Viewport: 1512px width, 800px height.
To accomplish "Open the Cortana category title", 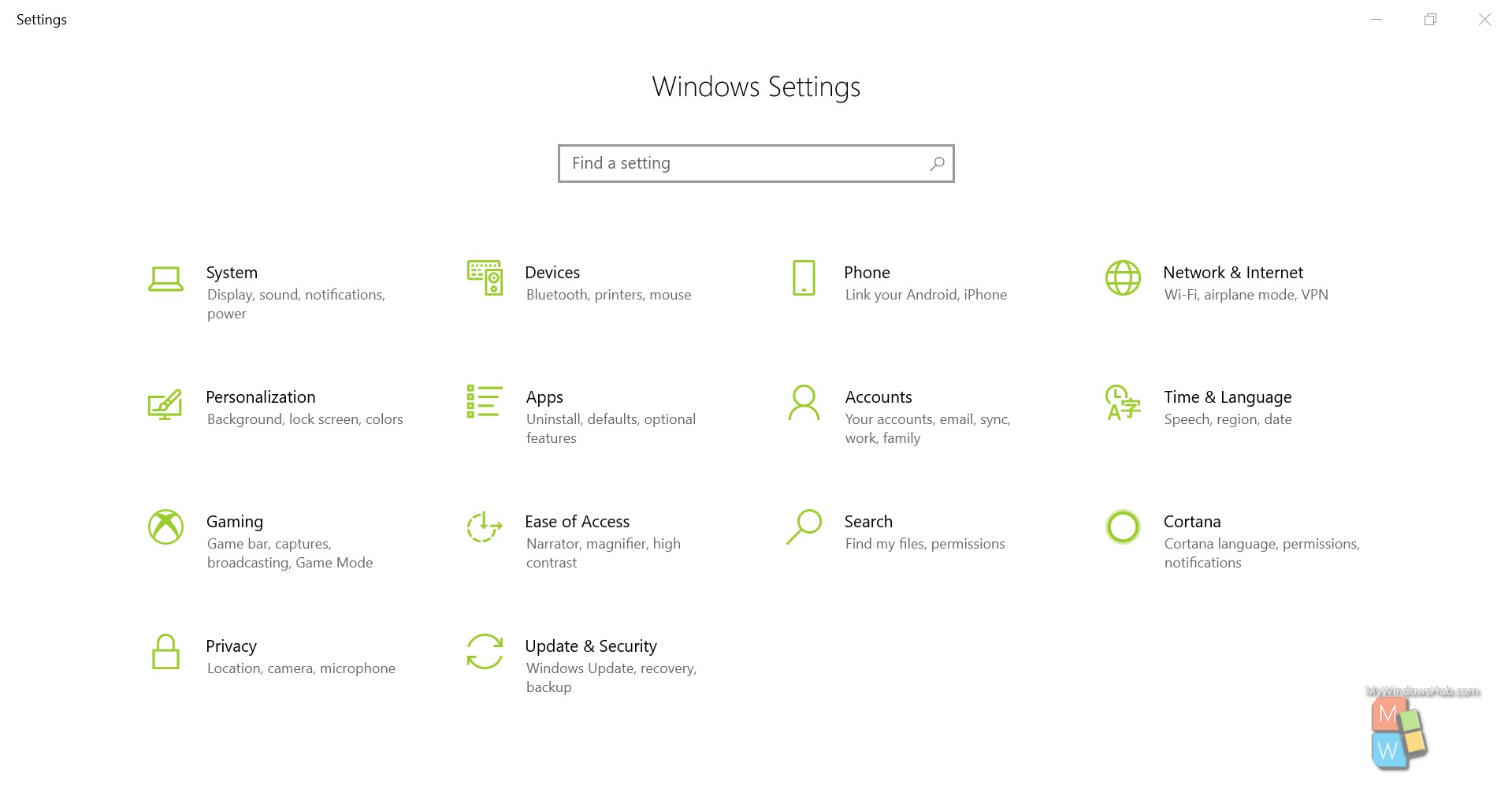I will tap(1192, 522).
